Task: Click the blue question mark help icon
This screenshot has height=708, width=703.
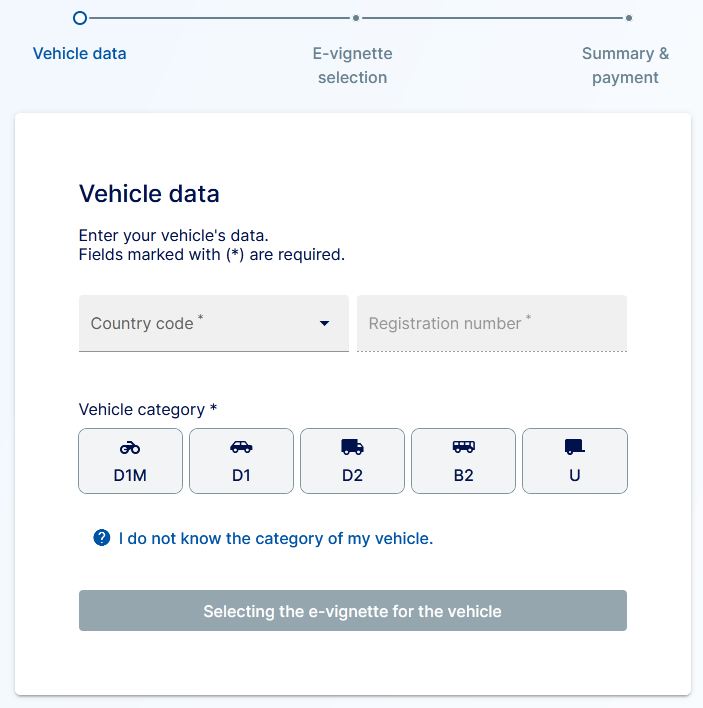Action: pyautogui.click(x=101, y=538)
